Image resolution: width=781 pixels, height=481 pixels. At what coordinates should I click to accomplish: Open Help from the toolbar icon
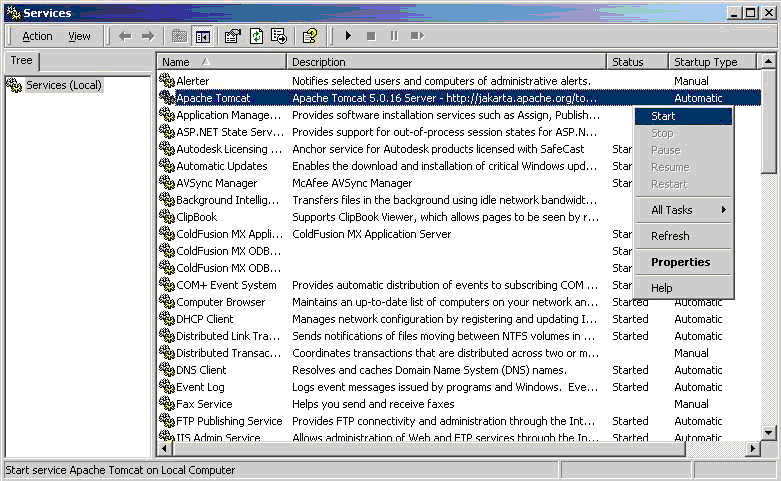[x=310, y=36]
